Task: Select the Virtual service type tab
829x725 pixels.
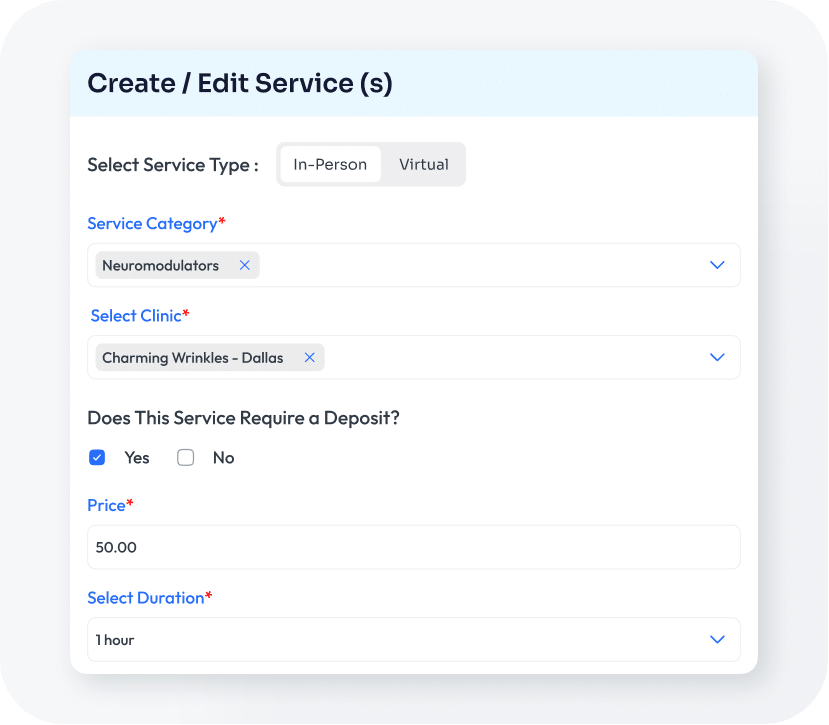Action: (424, 165)
